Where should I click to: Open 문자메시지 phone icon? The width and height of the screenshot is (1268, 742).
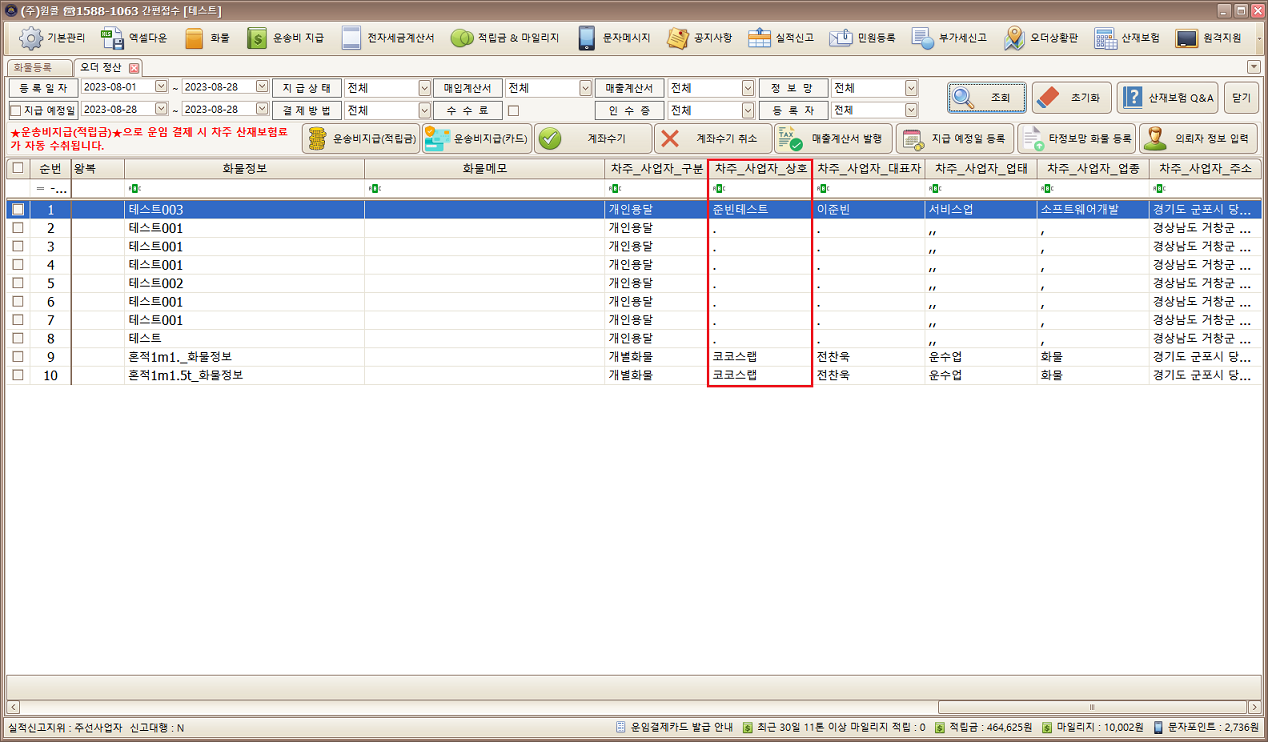click(587, 38)
